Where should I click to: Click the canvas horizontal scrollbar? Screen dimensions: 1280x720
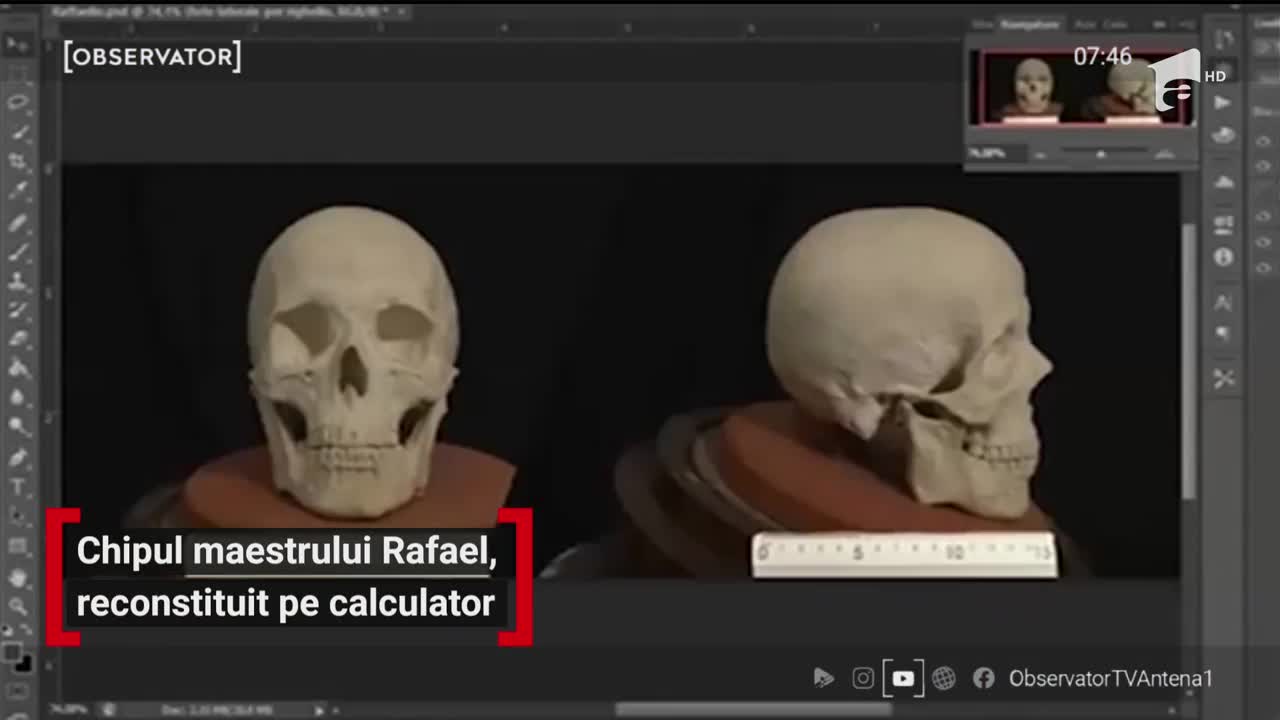coord(752,709)
